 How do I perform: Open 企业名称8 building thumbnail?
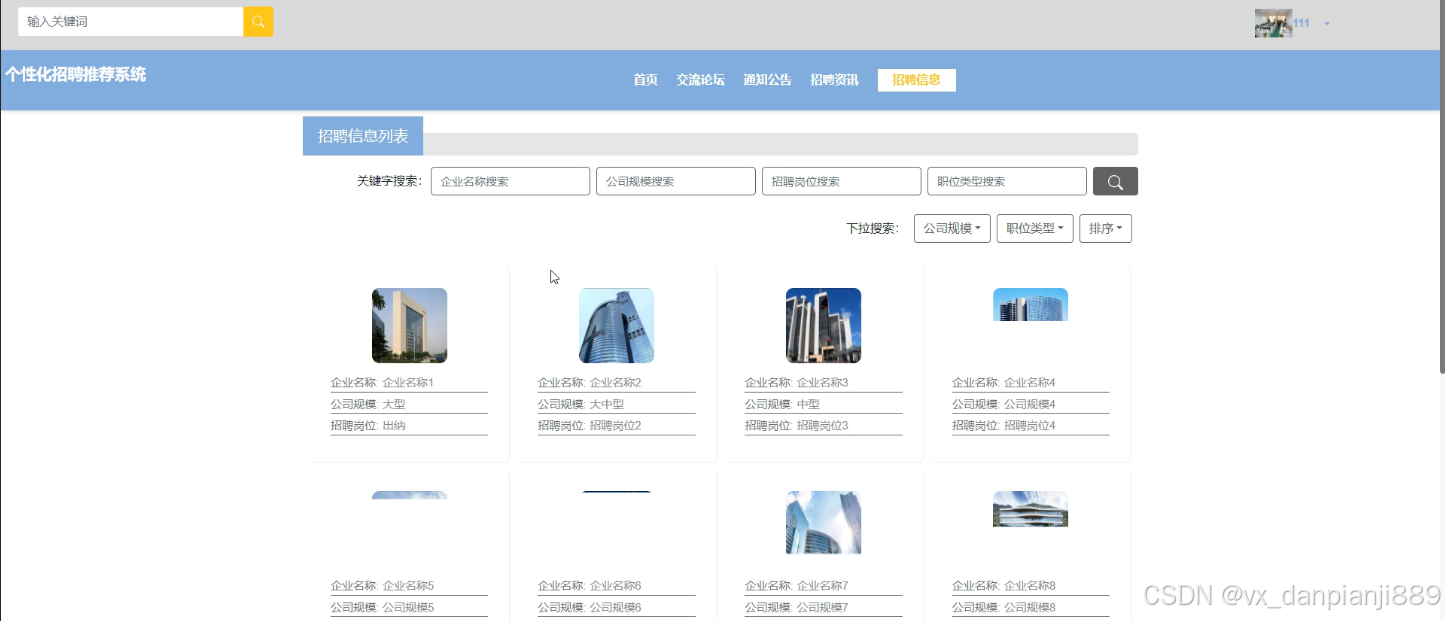click(x=1030, y=509)
